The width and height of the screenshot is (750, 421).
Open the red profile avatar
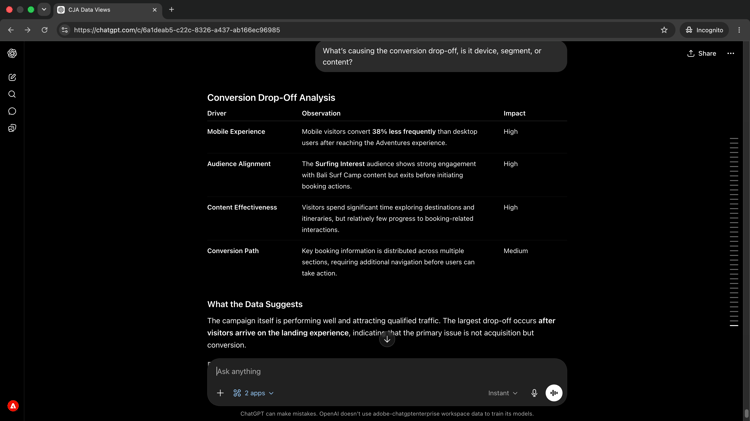tap(13, 406)
